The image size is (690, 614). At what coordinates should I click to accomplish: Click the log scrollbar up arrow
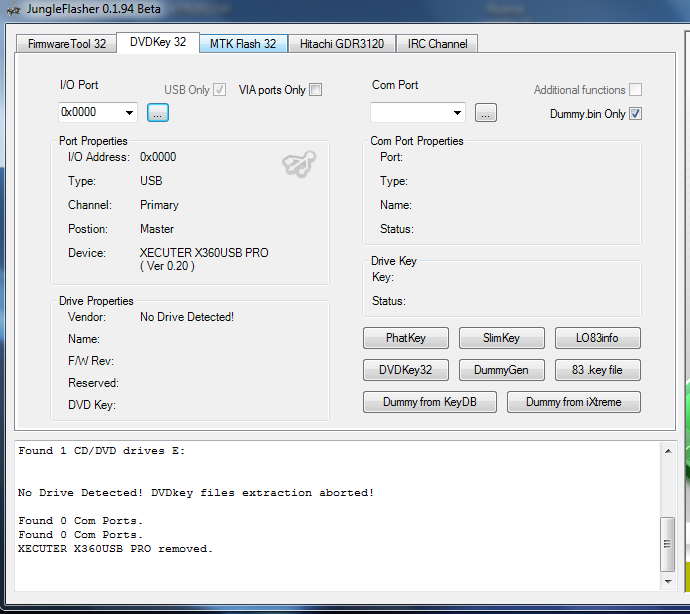pyautogui.click(x=668, y=451)
